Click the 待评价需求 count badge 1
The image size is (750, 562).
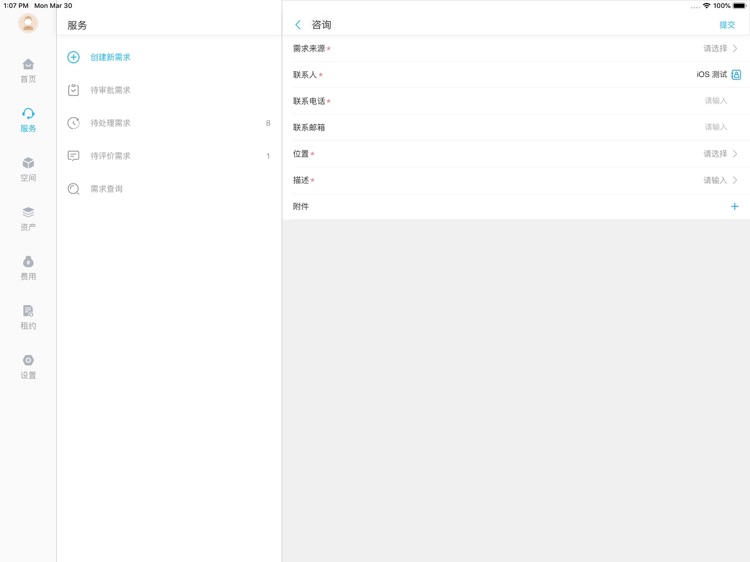coord(268,156)
